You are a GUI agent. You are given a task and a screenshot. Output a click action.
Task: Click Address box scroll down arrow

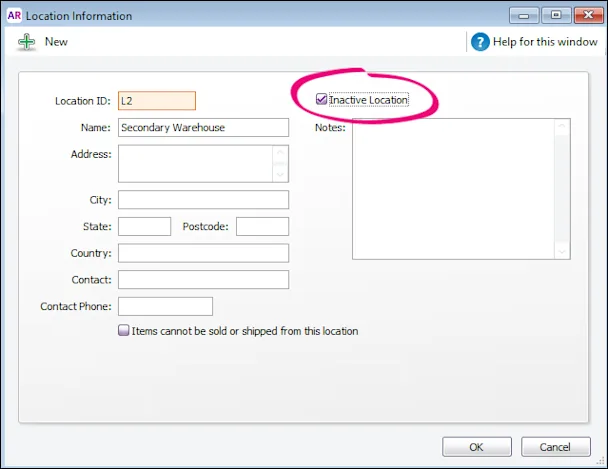(280, 175)
